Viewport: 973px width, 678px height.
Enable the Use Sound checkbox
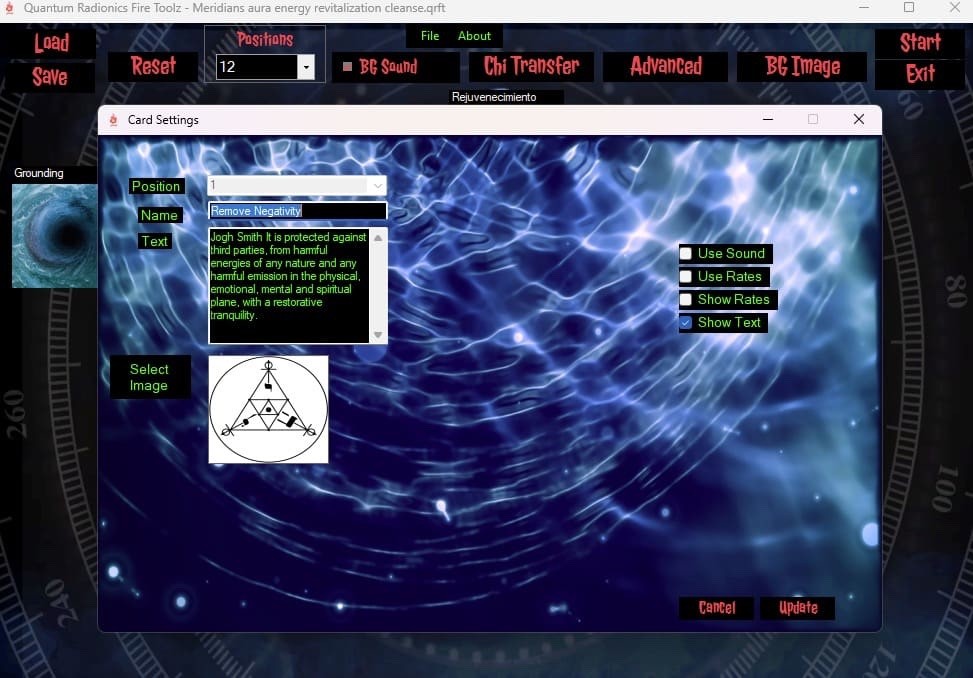pyautogui.click(x=686, y=253)
